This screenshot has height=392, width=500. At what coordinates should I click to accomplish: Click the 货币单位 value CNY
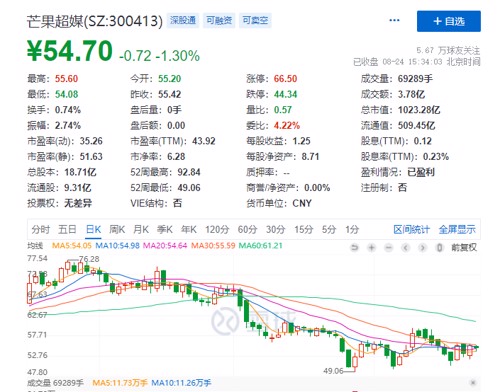(x=302, y=203)
